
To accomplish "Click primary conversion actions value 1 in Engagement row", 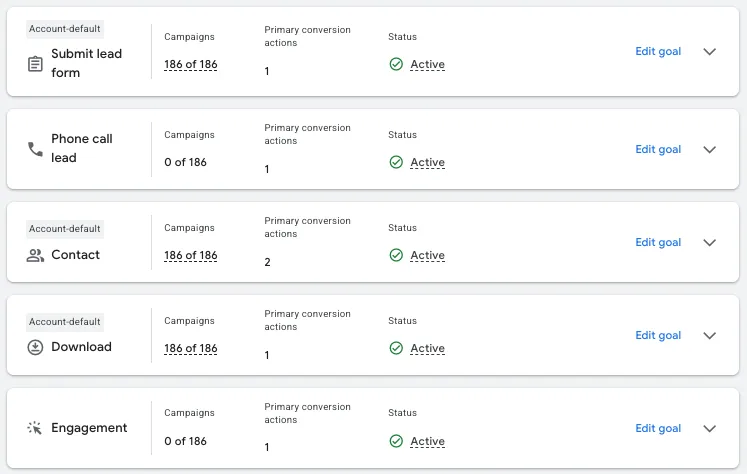I will tap(267, 447).
